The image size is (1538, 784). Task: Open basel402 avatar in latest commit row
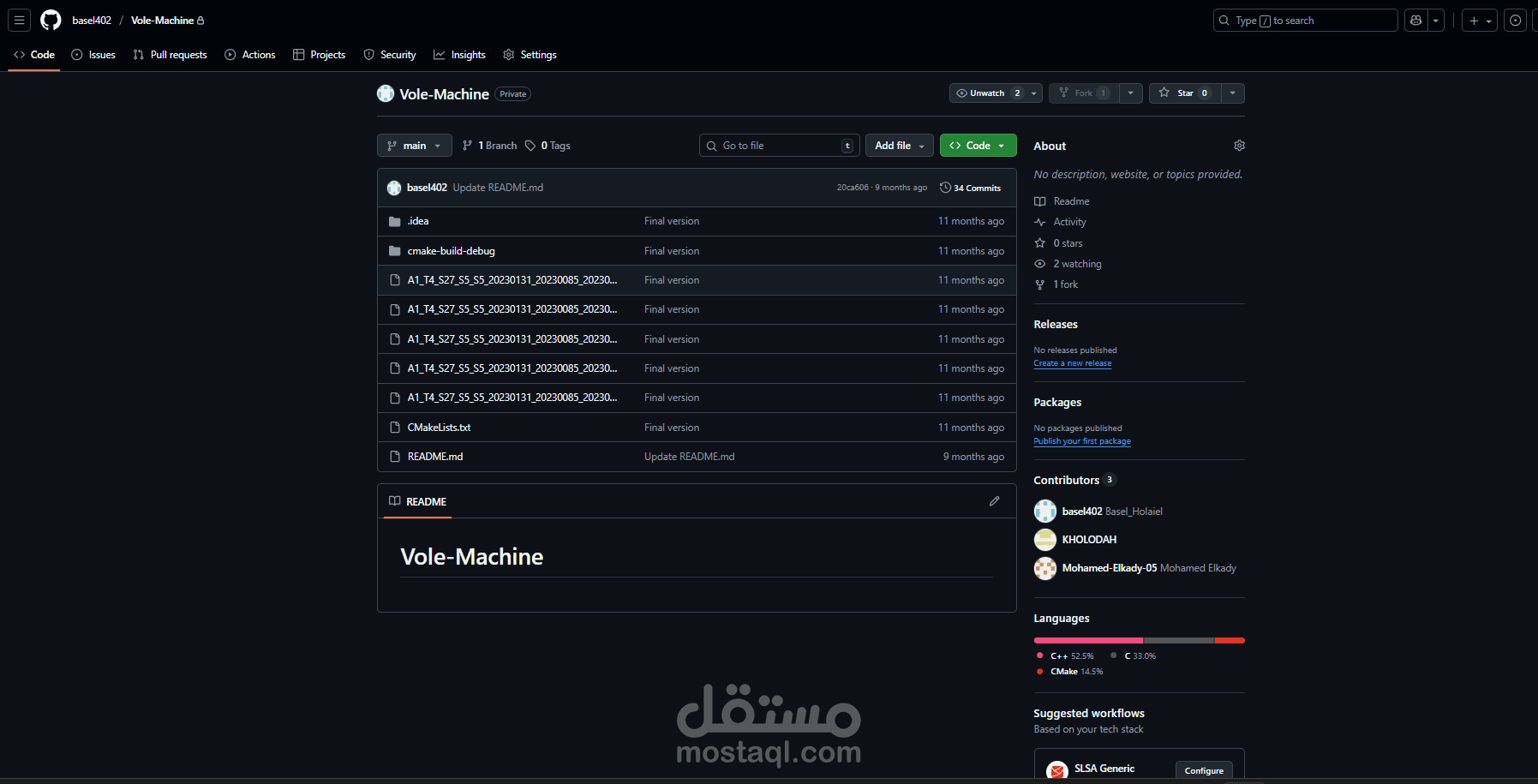(394, 188)
